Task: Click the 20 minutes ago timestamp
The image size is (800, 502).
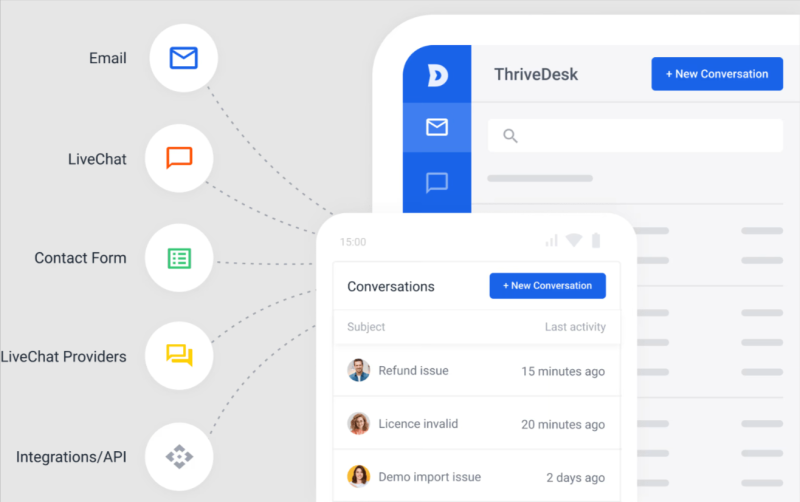Action: [563, 424]
